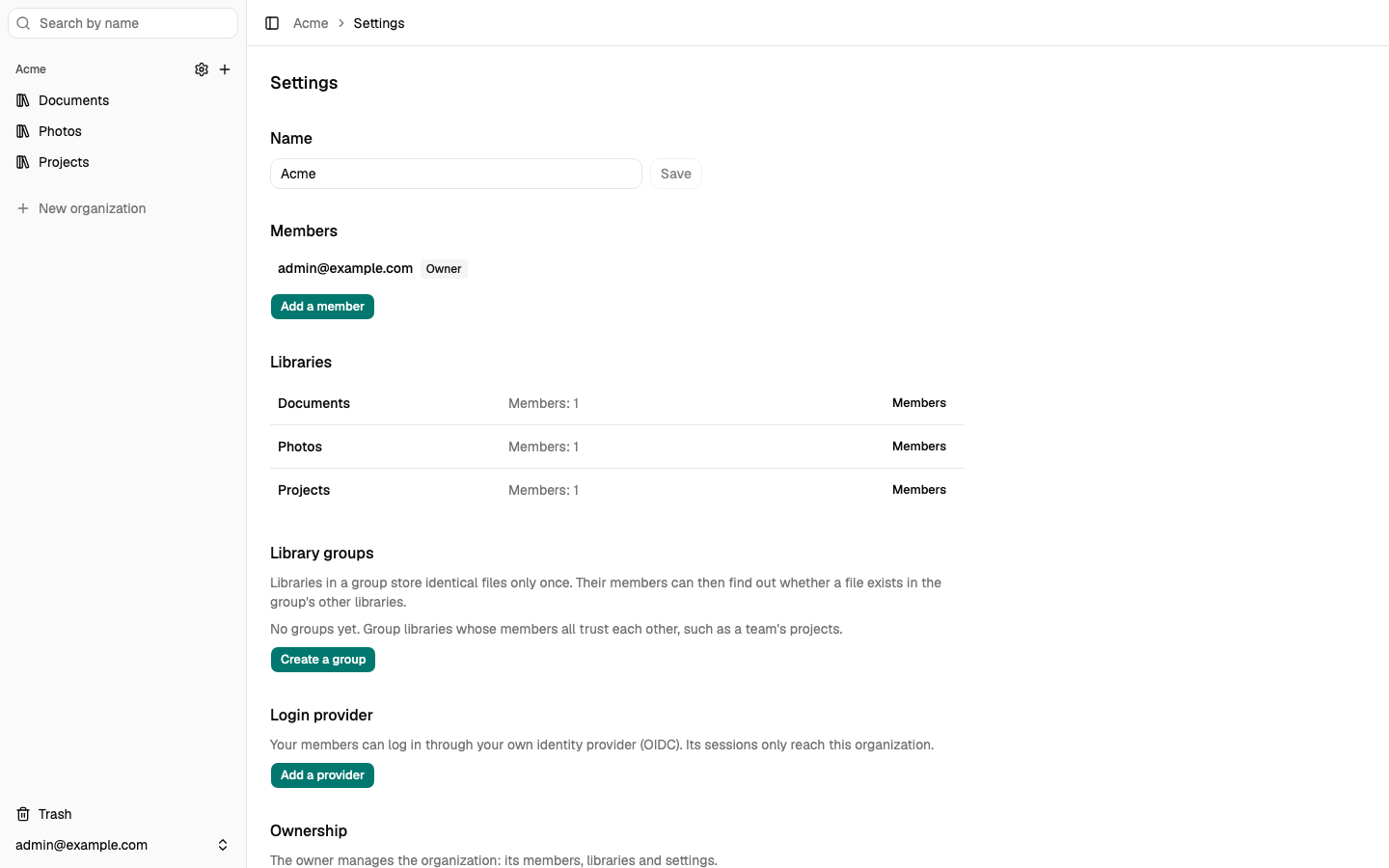The width and height of the screenshot is (1389, 868).
Task: Open Members for Projects library
Action: click(x=919, y=490)
